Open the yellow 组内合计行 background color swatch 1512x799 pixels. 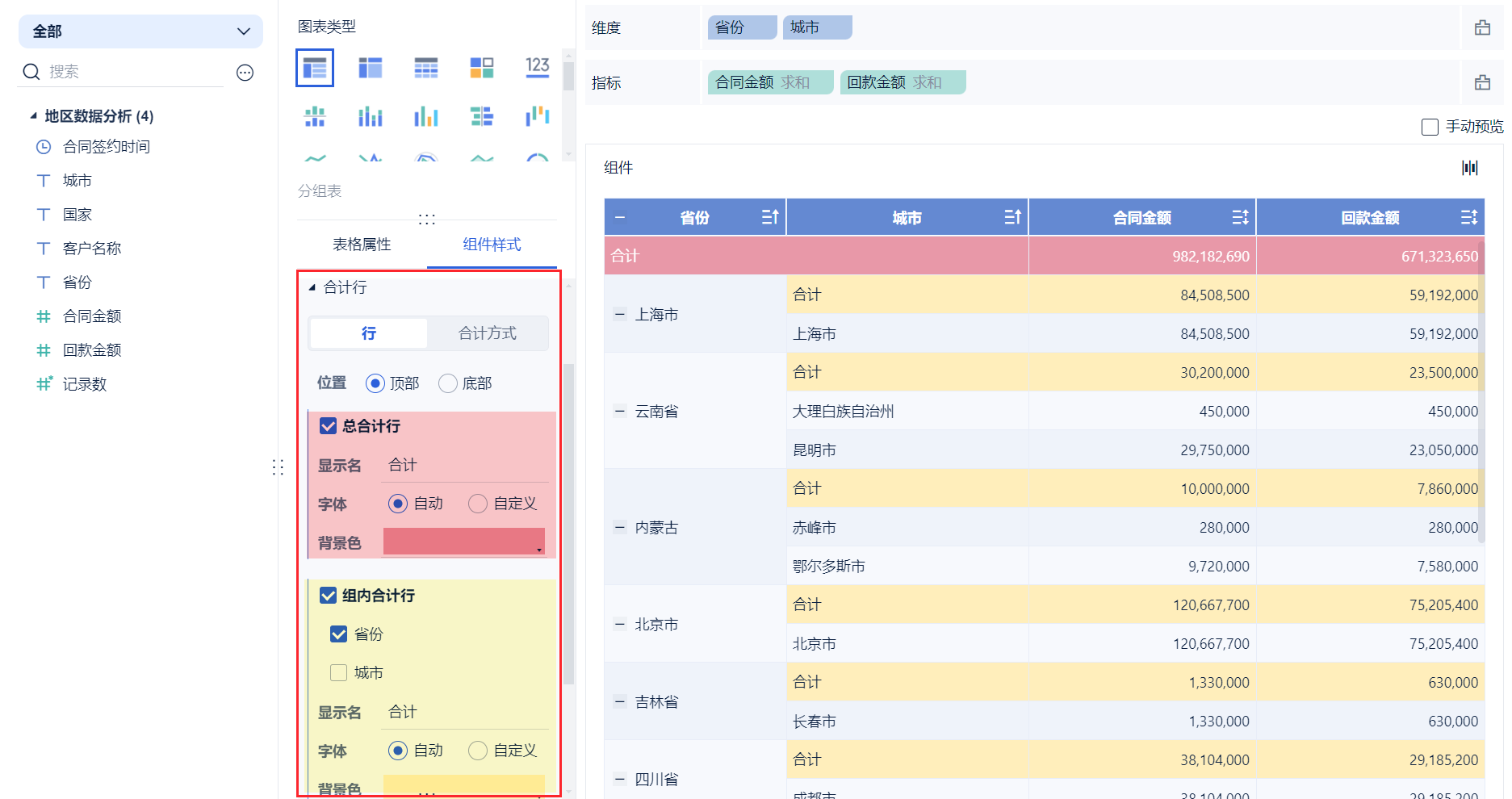point(464,785)
